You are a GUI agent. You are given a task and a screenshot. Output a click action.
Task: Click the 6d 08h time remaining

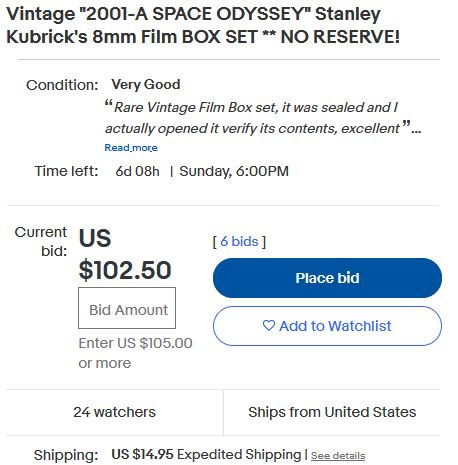coord(137,171)
